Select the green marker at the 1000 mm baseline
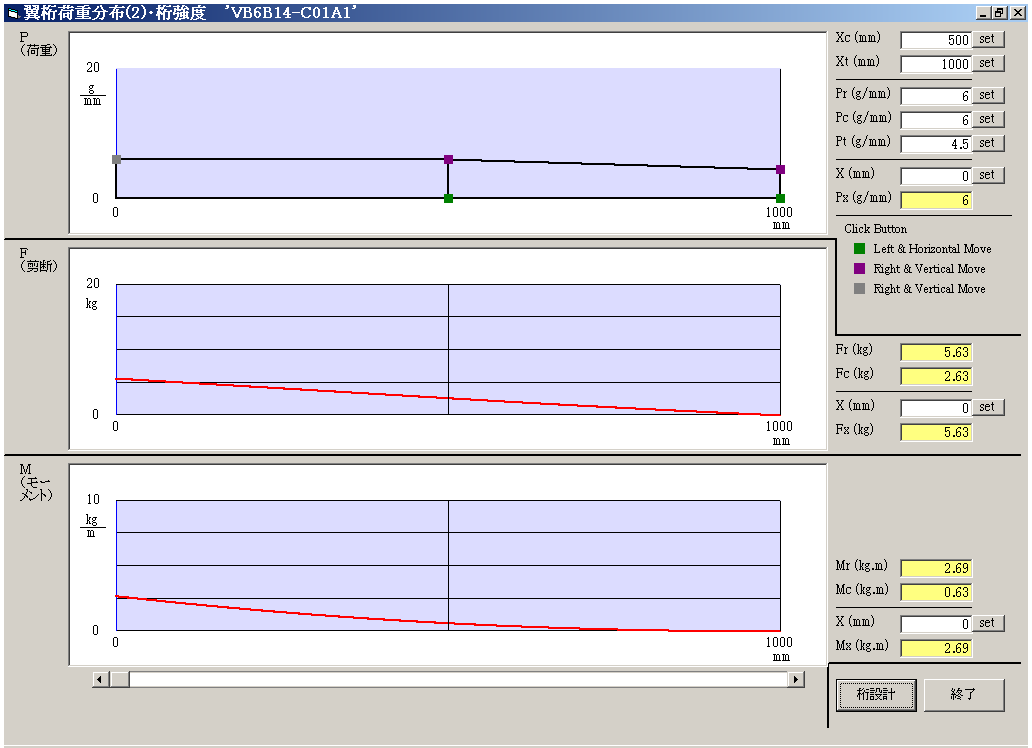The image size is (1032, 748). coord(780,199)
